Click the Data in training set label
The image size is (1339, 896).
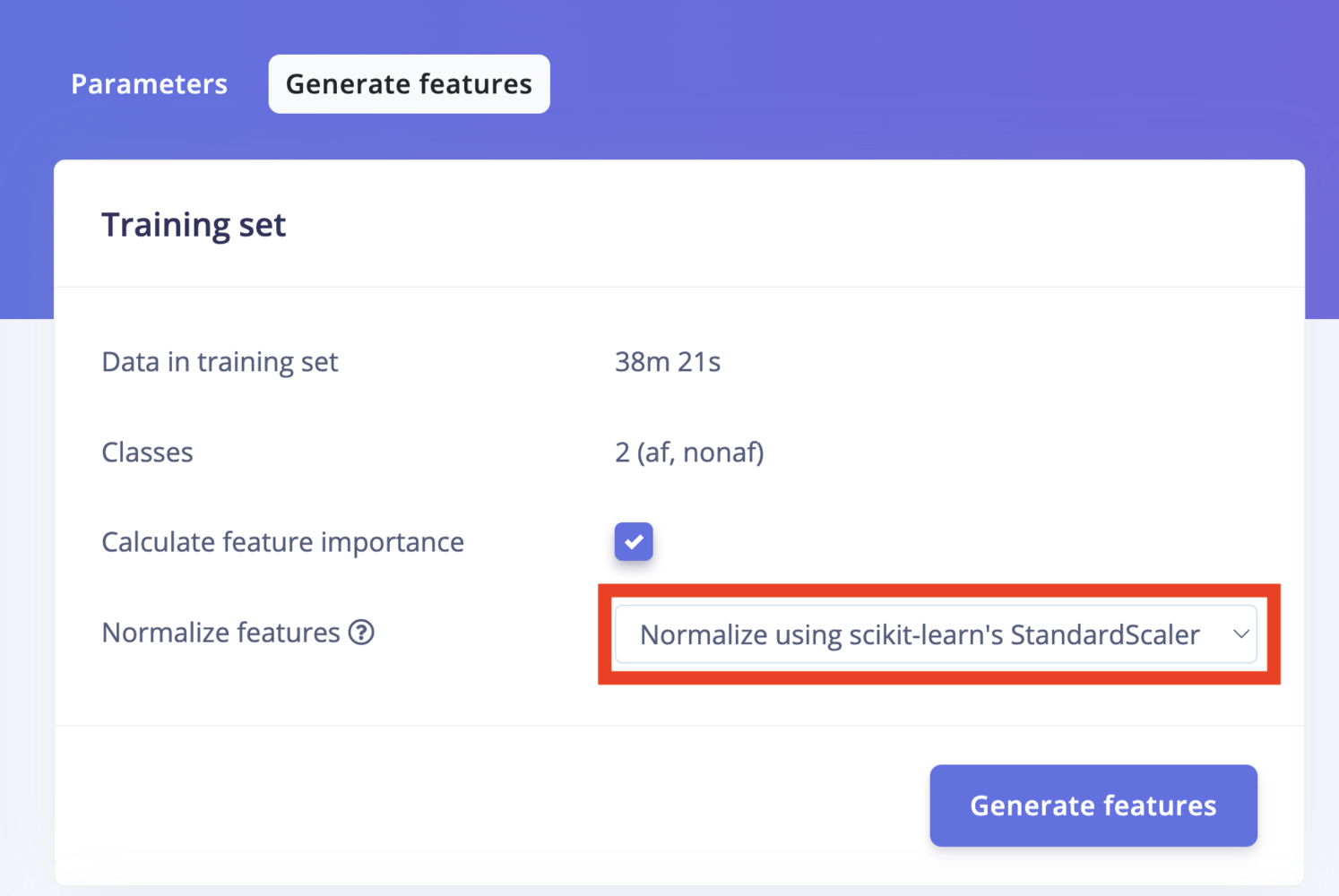point(220,362)
